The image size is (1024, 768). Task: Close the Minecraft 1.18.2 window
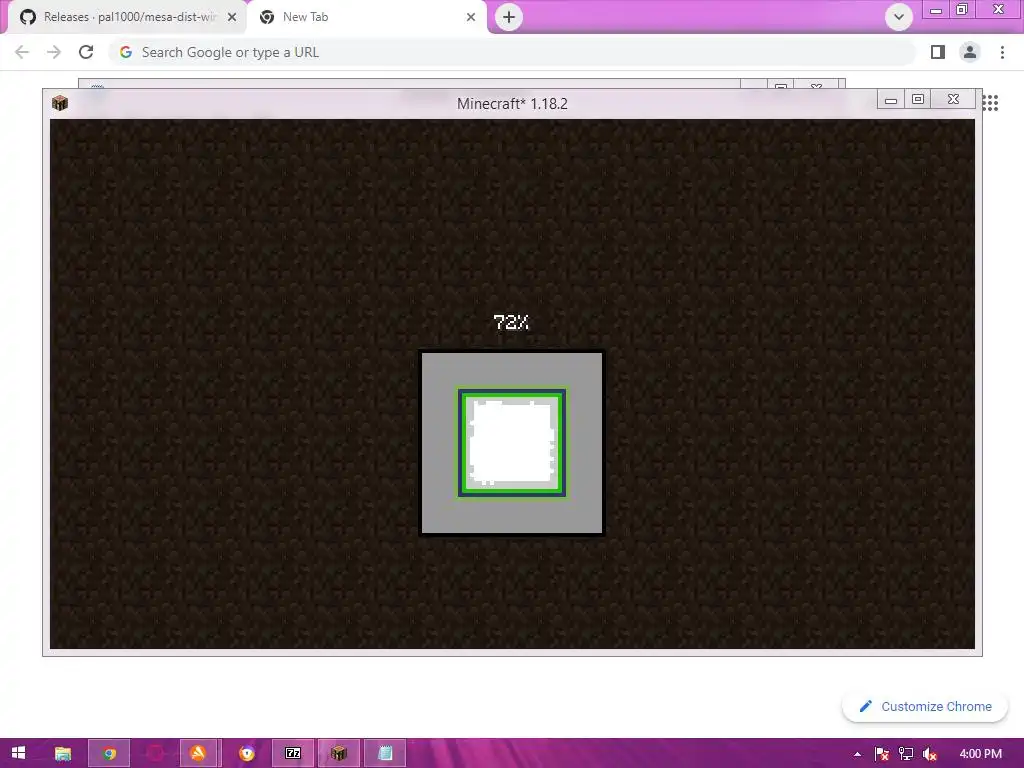(x=953, y=99)
